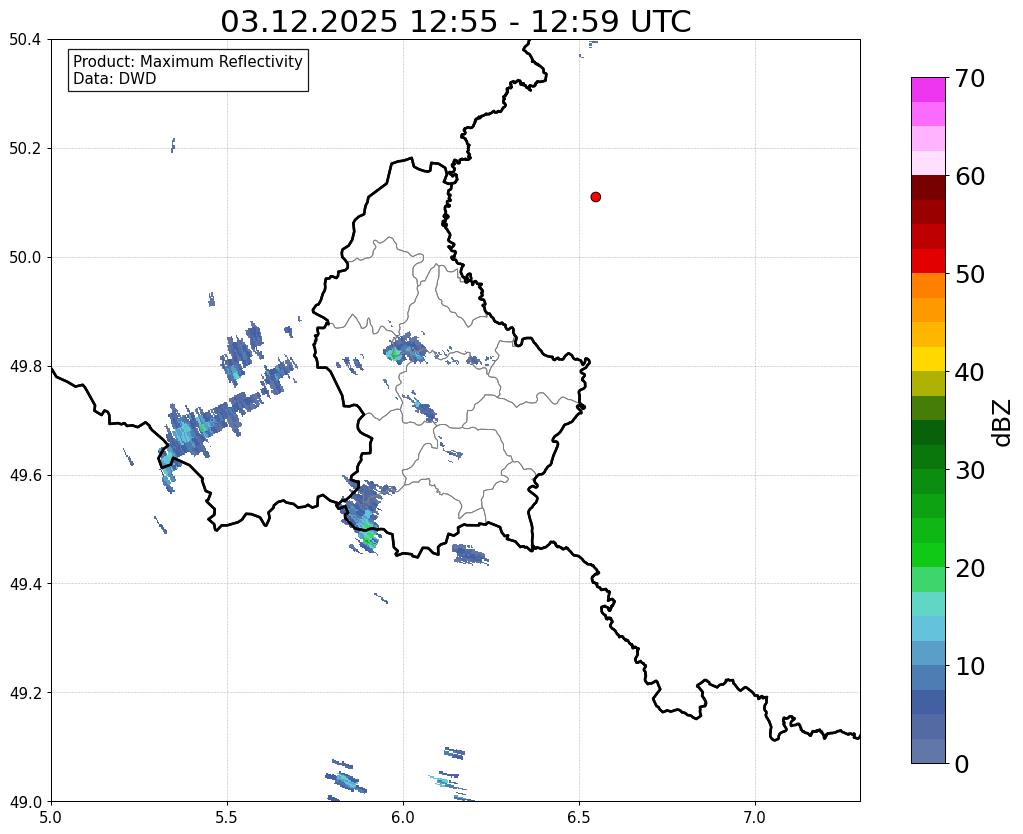Screen dimensions: 1023x834
Task: Pick the yellow colorbar segment near 40
Action: 928,359
